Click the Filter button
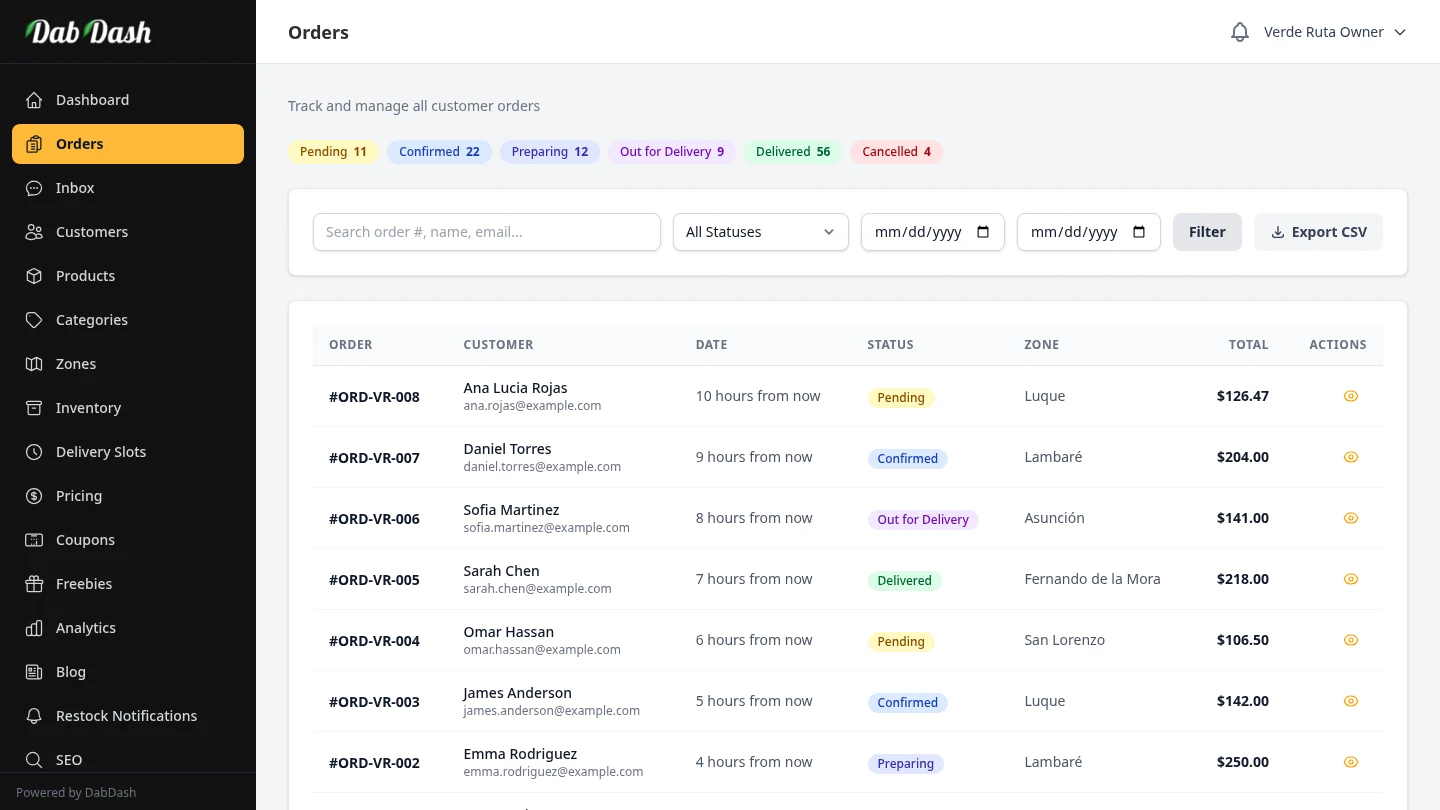This screenshot has height=810, width=1440. [x=1206, y=232]
